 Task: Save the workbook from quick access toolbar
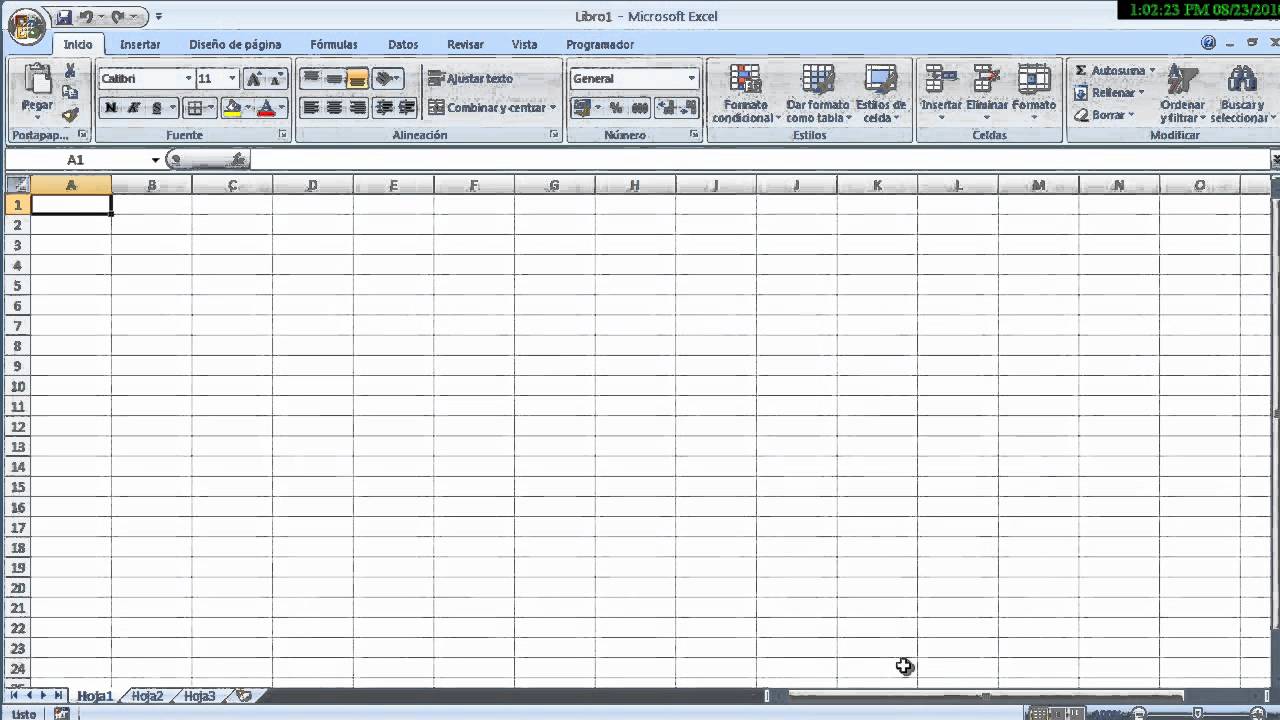coord(64,17)
